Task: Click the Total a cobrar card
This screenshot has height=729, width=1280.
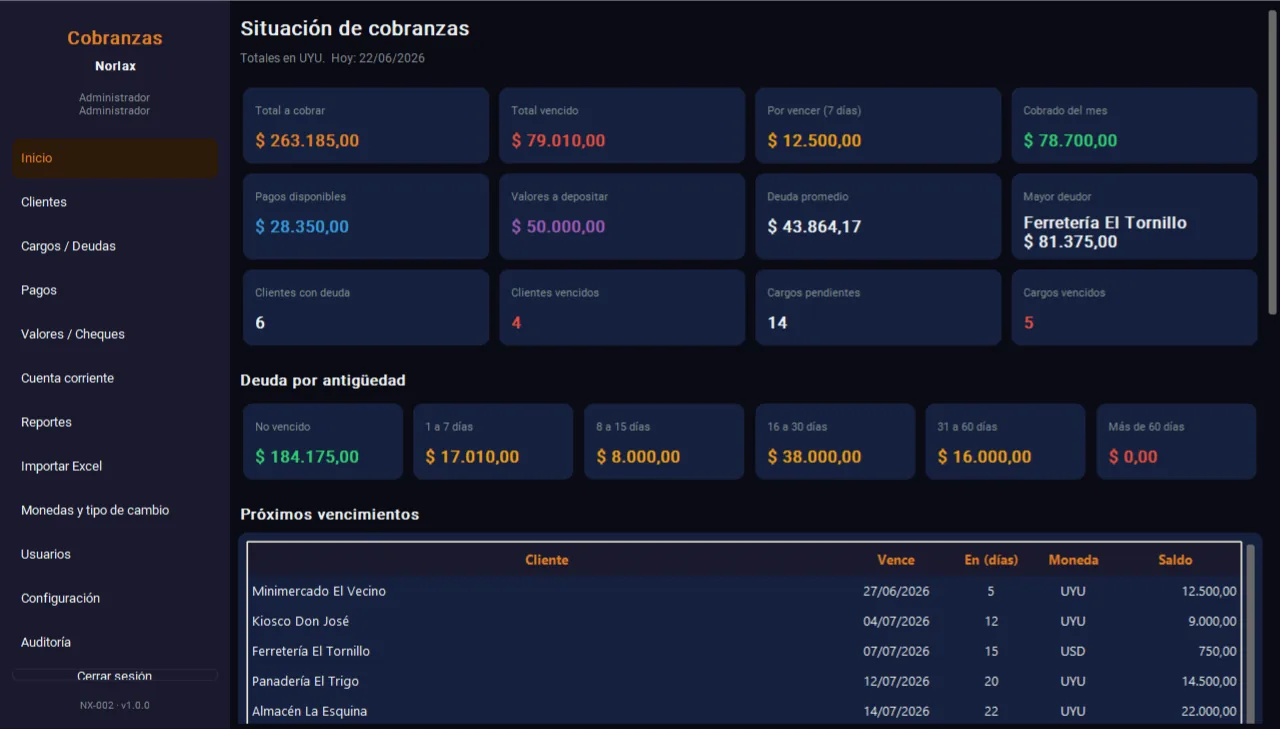Action: point(366,126)
